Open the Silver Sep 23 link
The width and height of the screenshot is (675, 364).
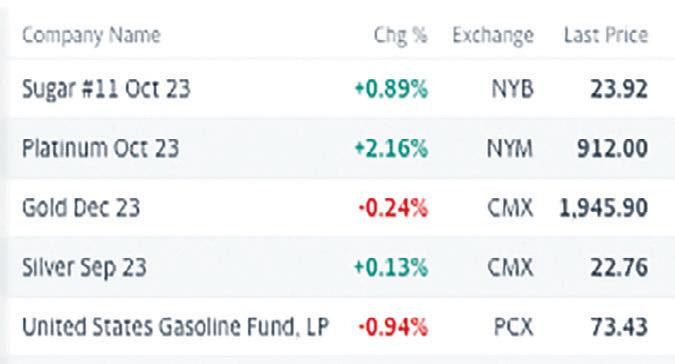(84, 267)
